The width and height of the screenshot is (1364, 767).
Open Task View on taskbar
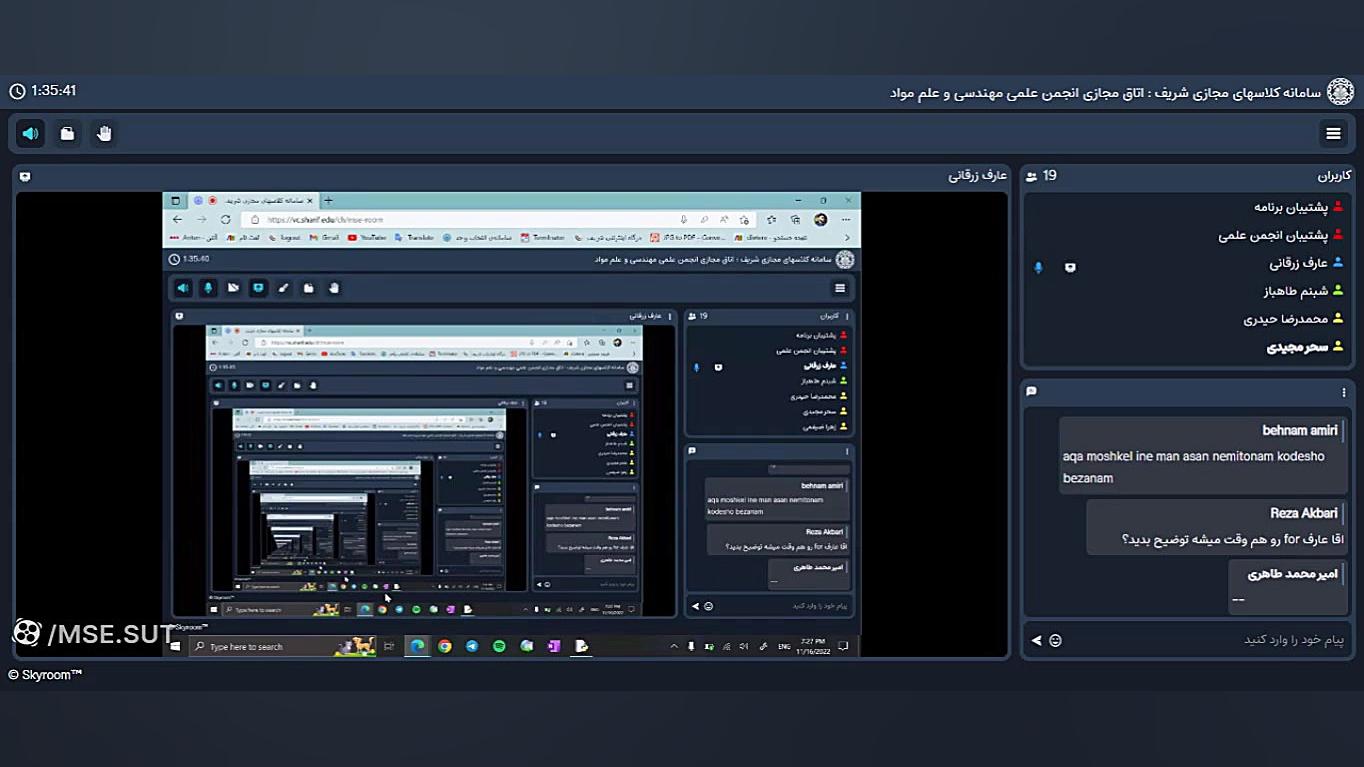click(389, 646)
